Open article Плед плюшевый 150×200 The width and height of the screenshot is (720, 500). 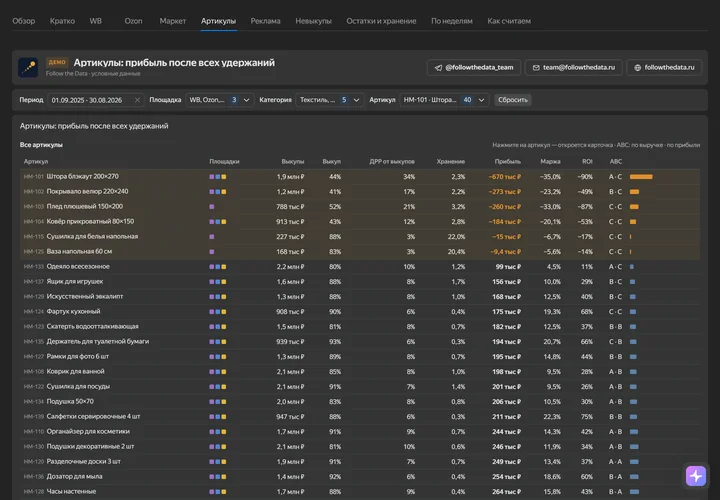84,207
